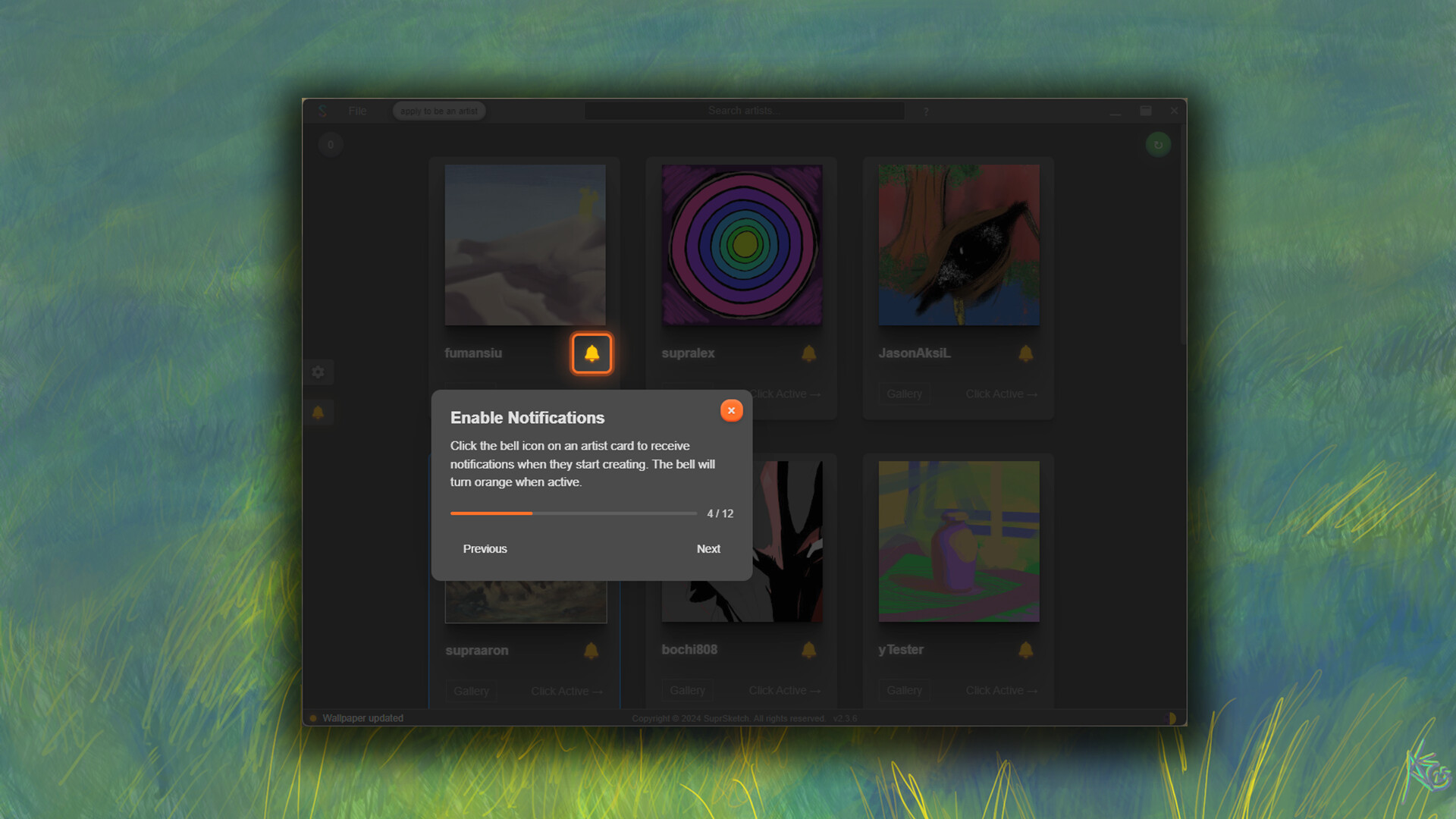Click the tutorial progress bar at 4/12
The image size is (1456, 819).
click(x=573, y=513)
